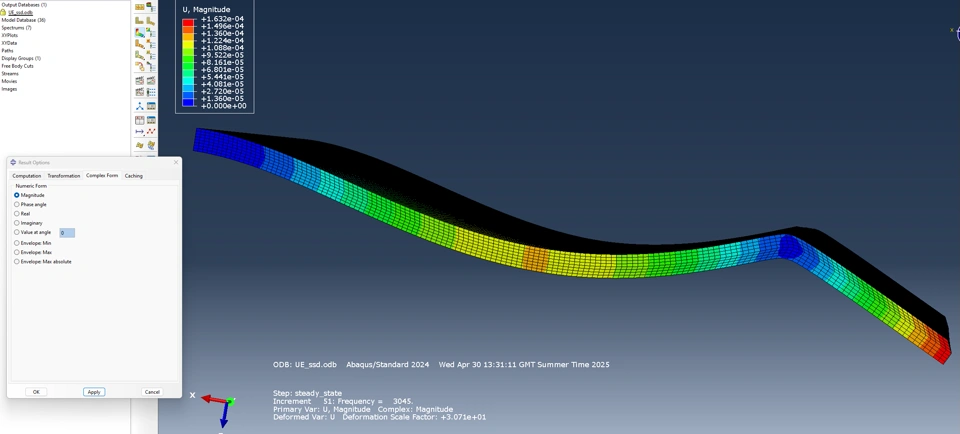Click the 'Step: steady_state' state block text
This screenshot has width=960, height=434.
tap(307, 393)
